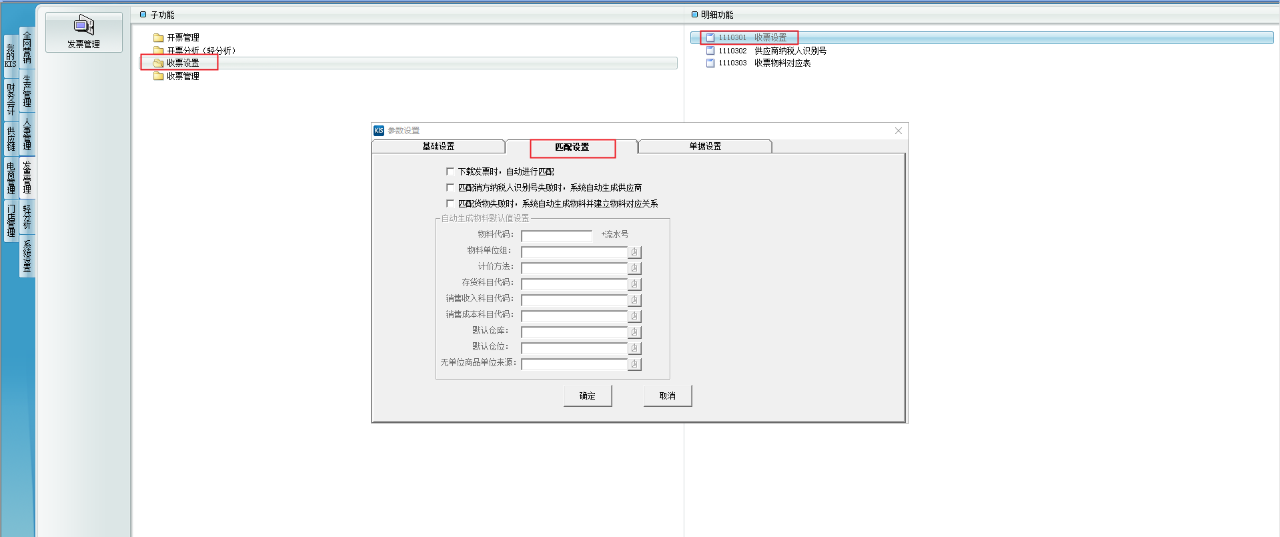Click the 发票管理 module icon
The width and height of the screenshot is (1280, 537).
[x=84, y=32]
